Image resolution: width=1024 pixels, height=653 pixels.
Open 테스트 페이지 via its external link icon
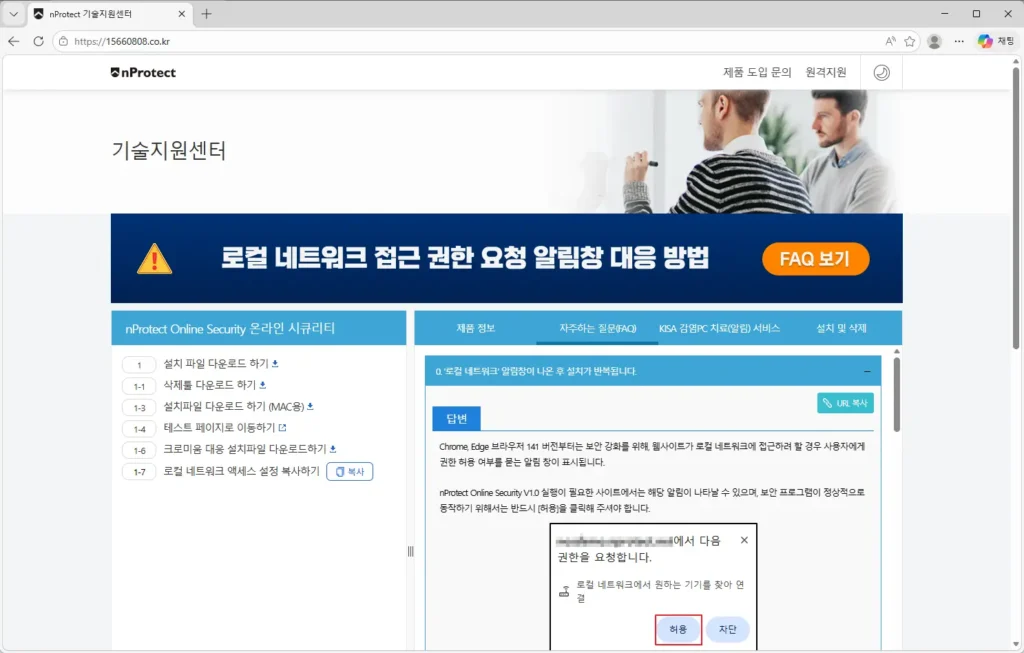point(284,428)
